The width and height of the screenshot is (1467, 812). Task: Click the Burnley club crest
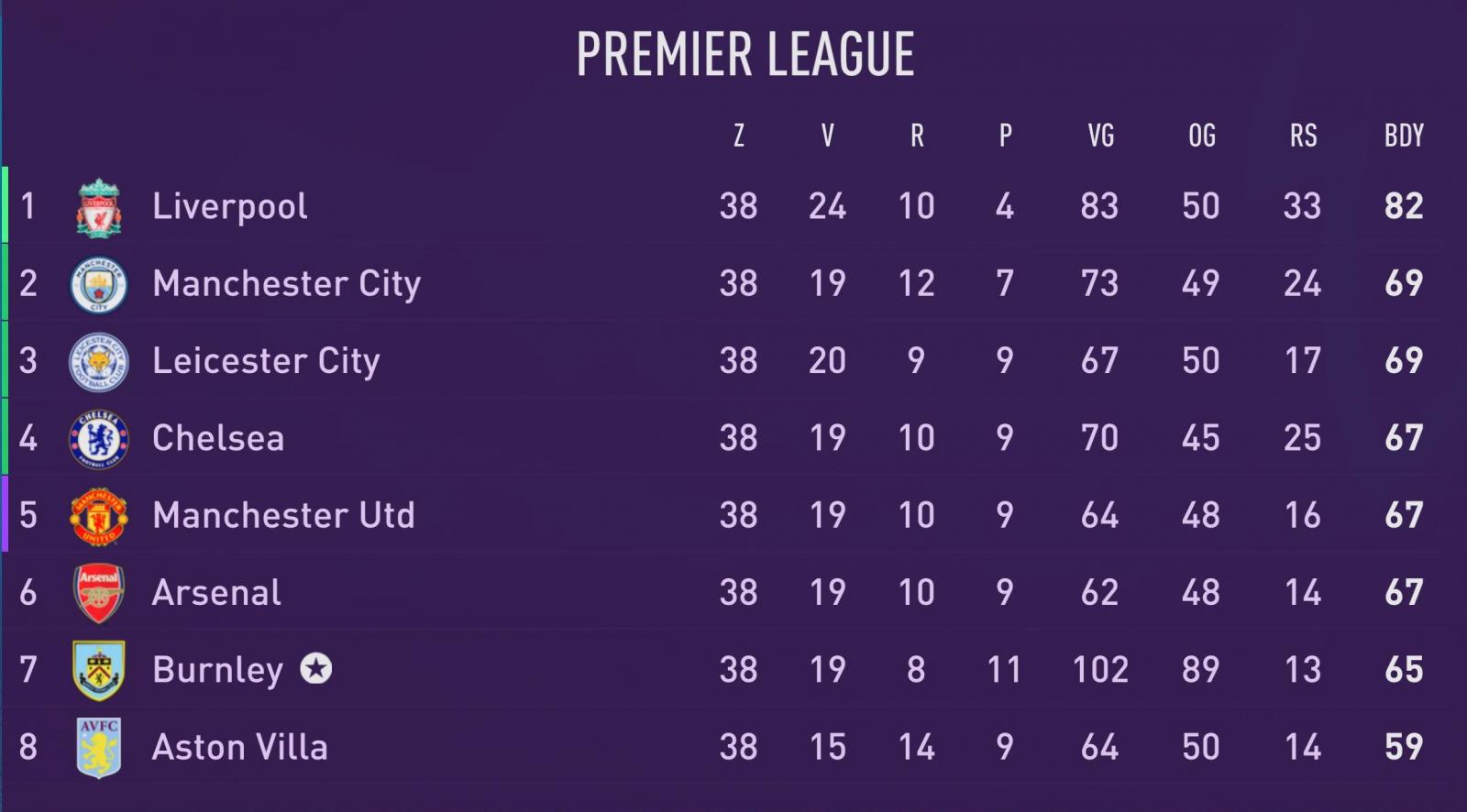coord(99,671)
